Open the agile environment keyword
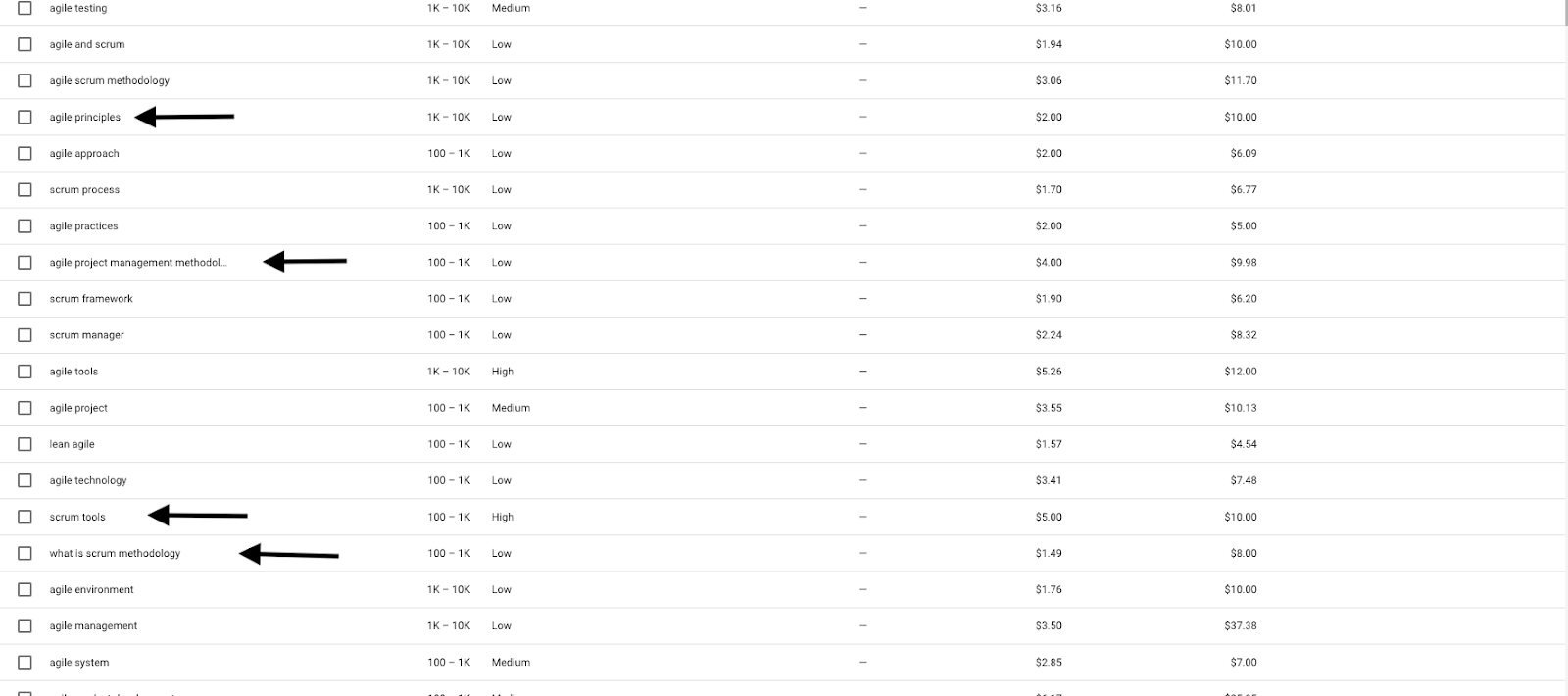1568x696 pixels. (x=91, y=590)
